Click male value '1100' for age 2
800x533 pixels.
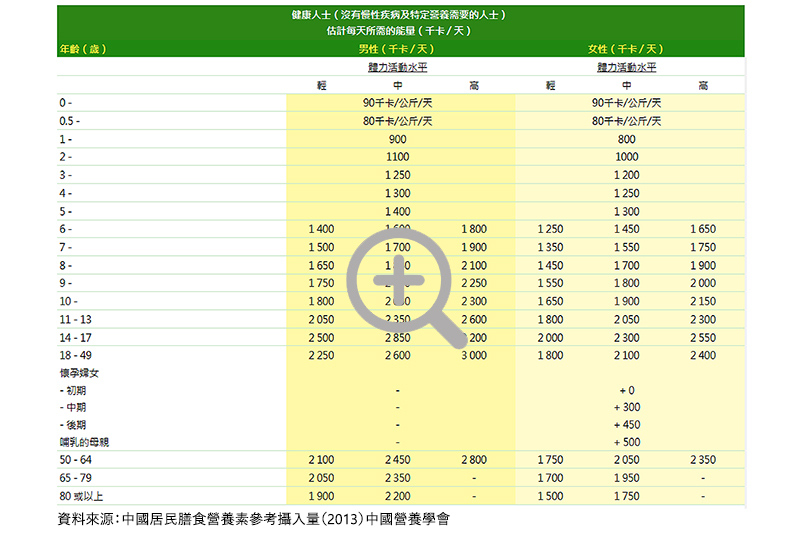click(x=397, y=157)
